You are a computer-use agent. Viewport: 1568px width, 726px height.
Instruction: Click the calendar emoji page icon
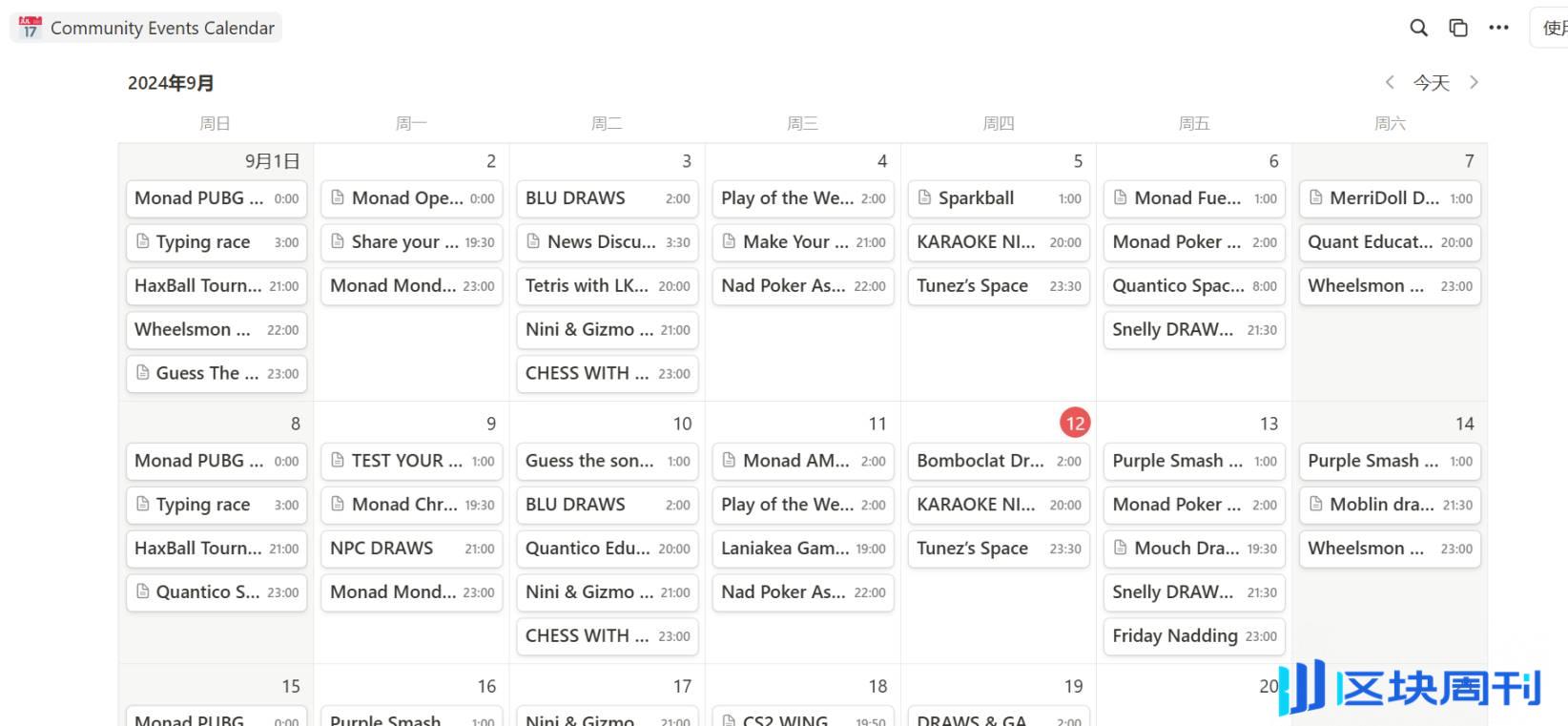30,28
